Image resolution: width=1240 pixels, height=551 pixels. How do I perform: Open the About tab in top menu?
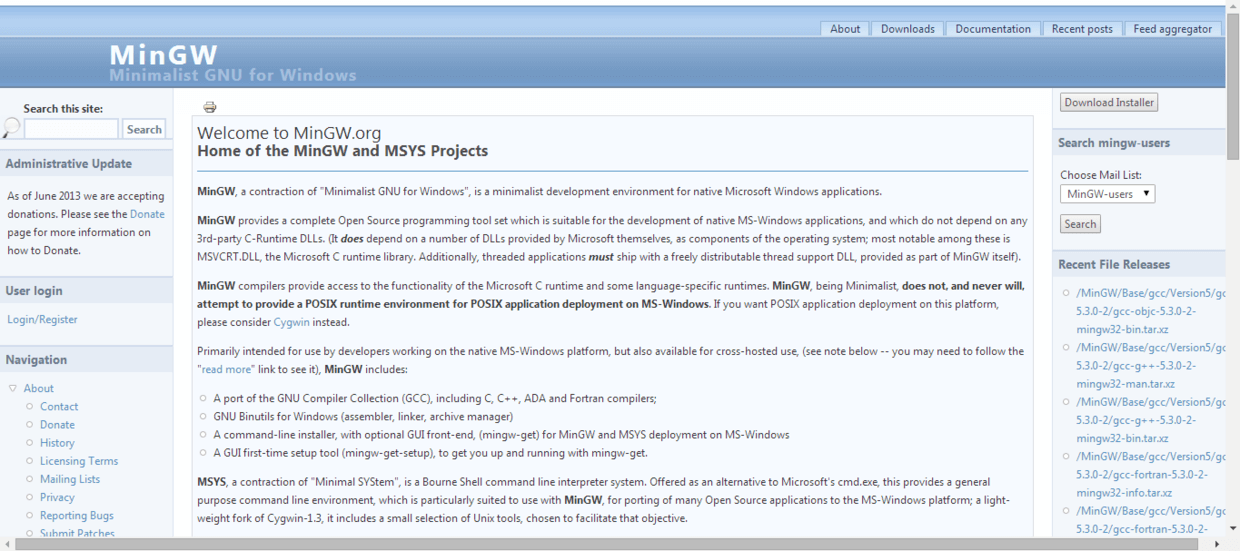845,29
